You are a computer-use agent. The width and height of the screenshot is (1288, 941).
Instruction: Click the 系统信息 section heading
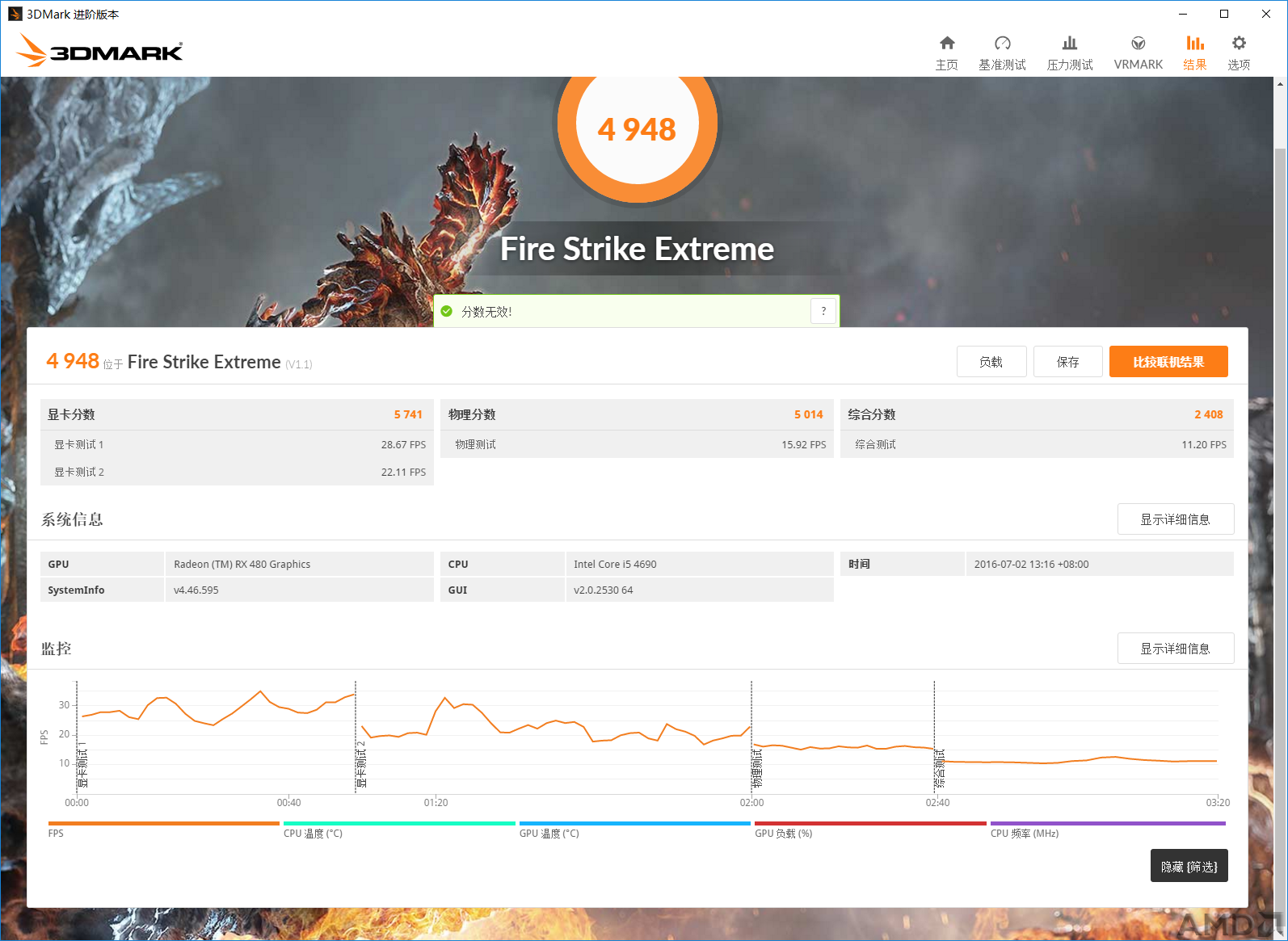(x=72, y=519)
